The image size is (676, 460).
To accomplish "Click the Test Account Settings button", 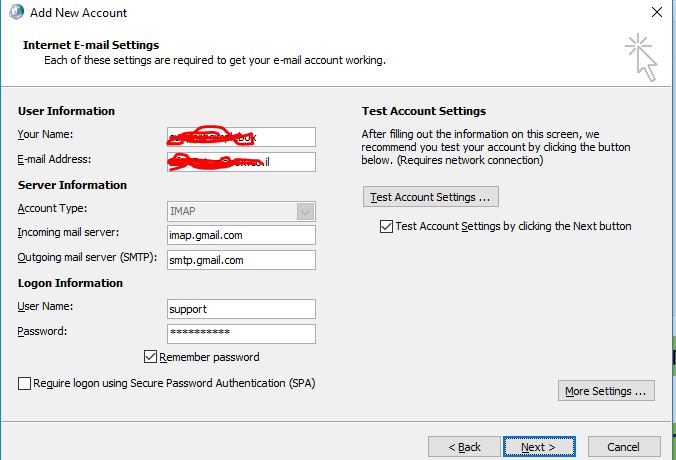I will pyautogui.click(x=430, y=197).
